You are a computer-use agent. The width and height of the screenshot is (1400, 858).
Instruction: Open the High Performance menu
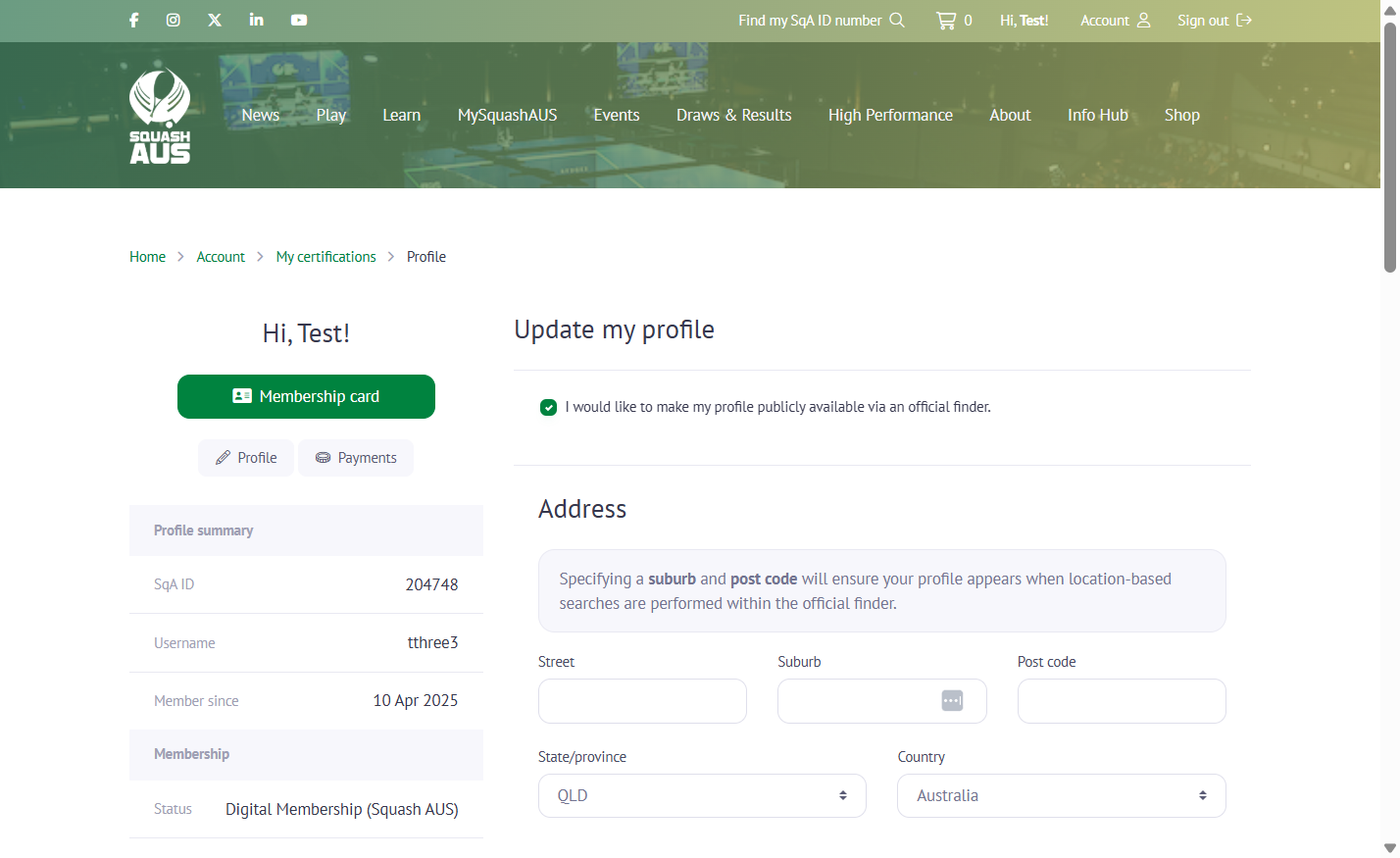(890, 115)
